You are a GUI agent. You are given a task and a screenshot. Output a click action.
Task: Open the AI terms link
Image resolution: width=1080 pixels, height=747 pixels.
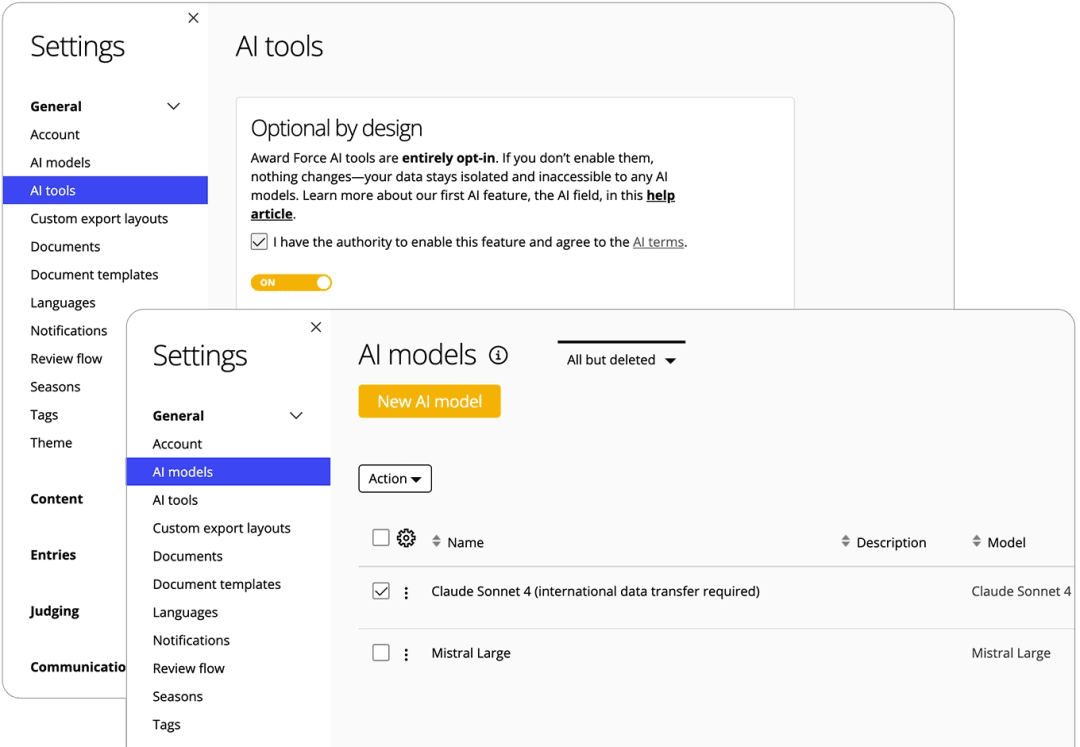[x=658, y=242]
